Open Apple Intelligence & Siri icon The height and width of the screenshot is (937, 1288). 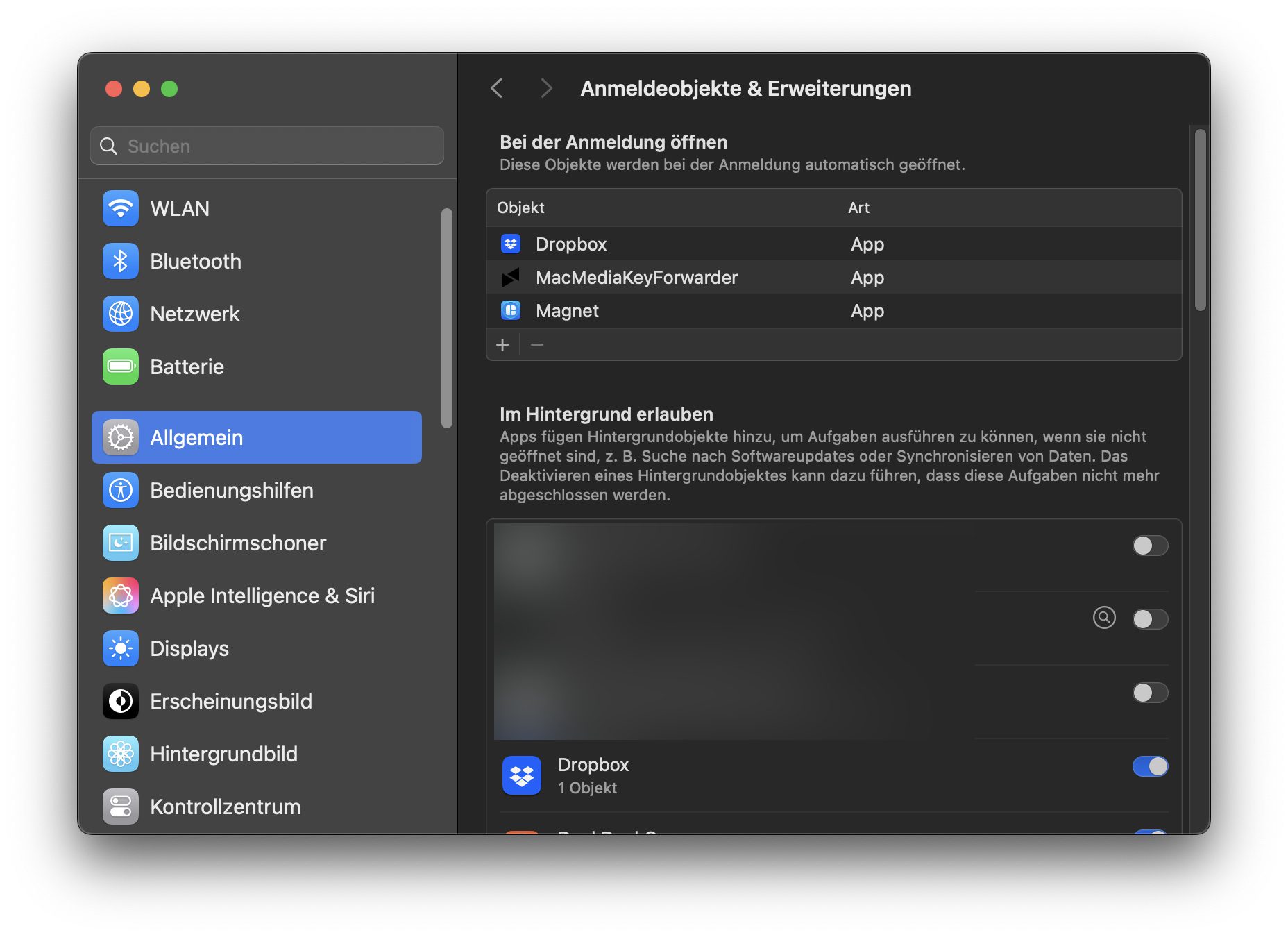coord(121,596)
